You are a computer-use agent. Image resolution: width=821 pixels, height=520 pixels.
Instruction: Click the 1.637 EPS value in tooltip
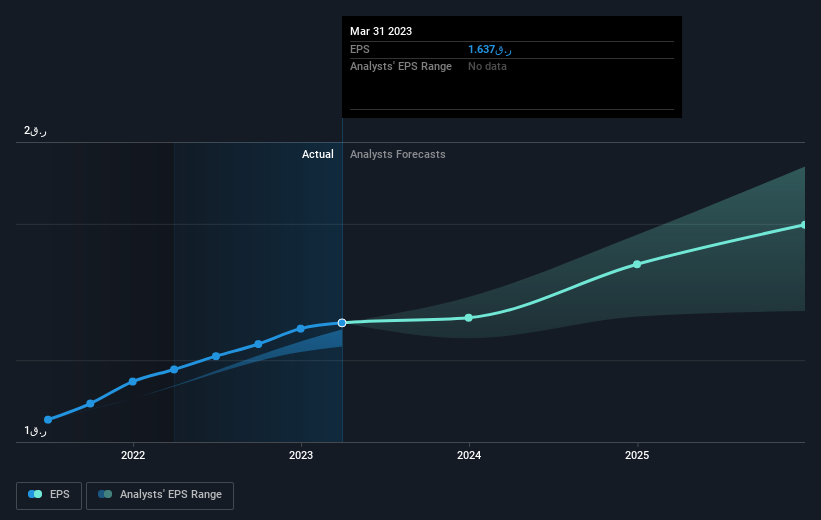[x=490, y=49]
